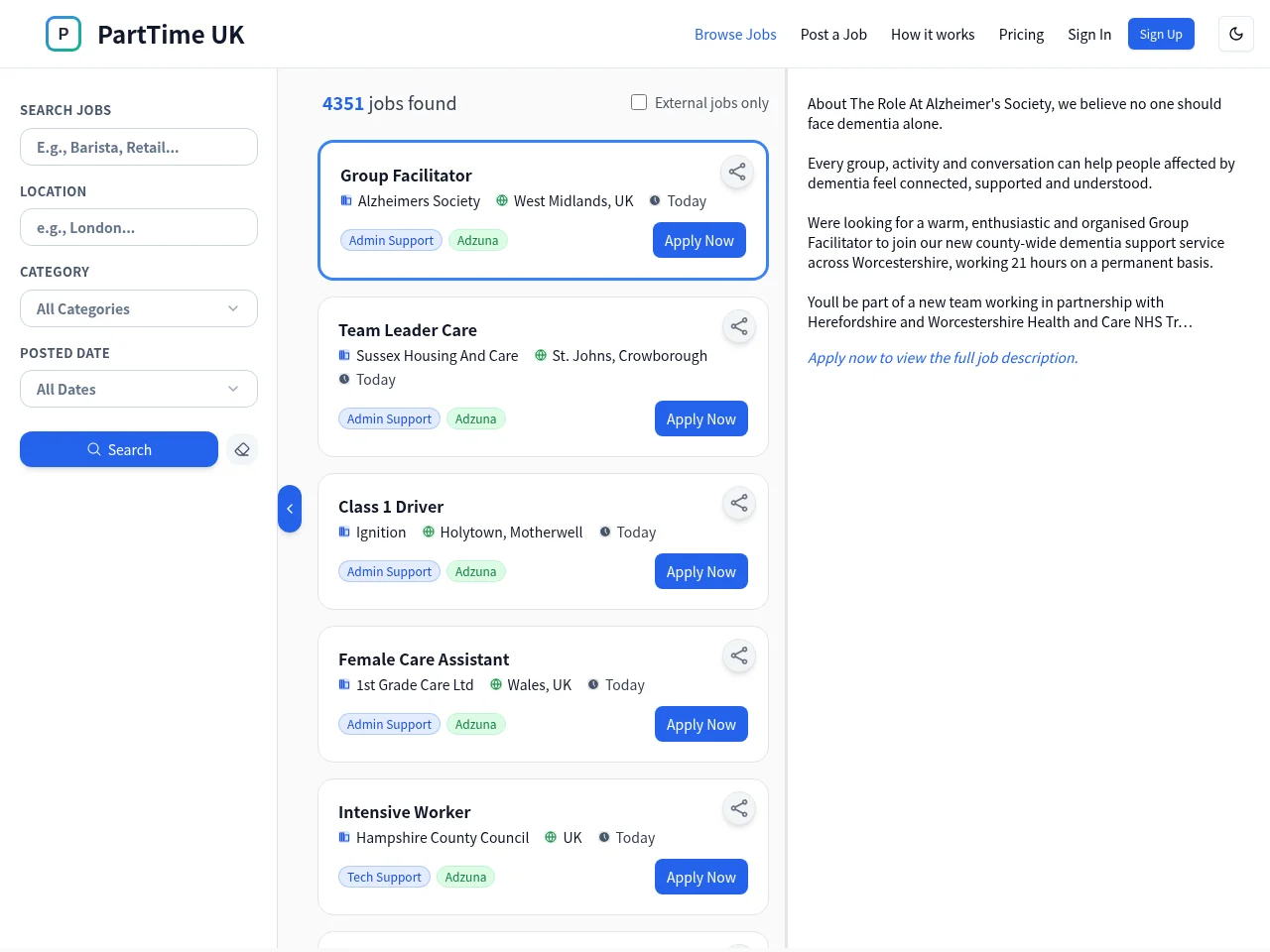The width and height of the screenshot is (1270, 952).
Task: Toggle dark mode moon icon
Action: click(1236, 34)
